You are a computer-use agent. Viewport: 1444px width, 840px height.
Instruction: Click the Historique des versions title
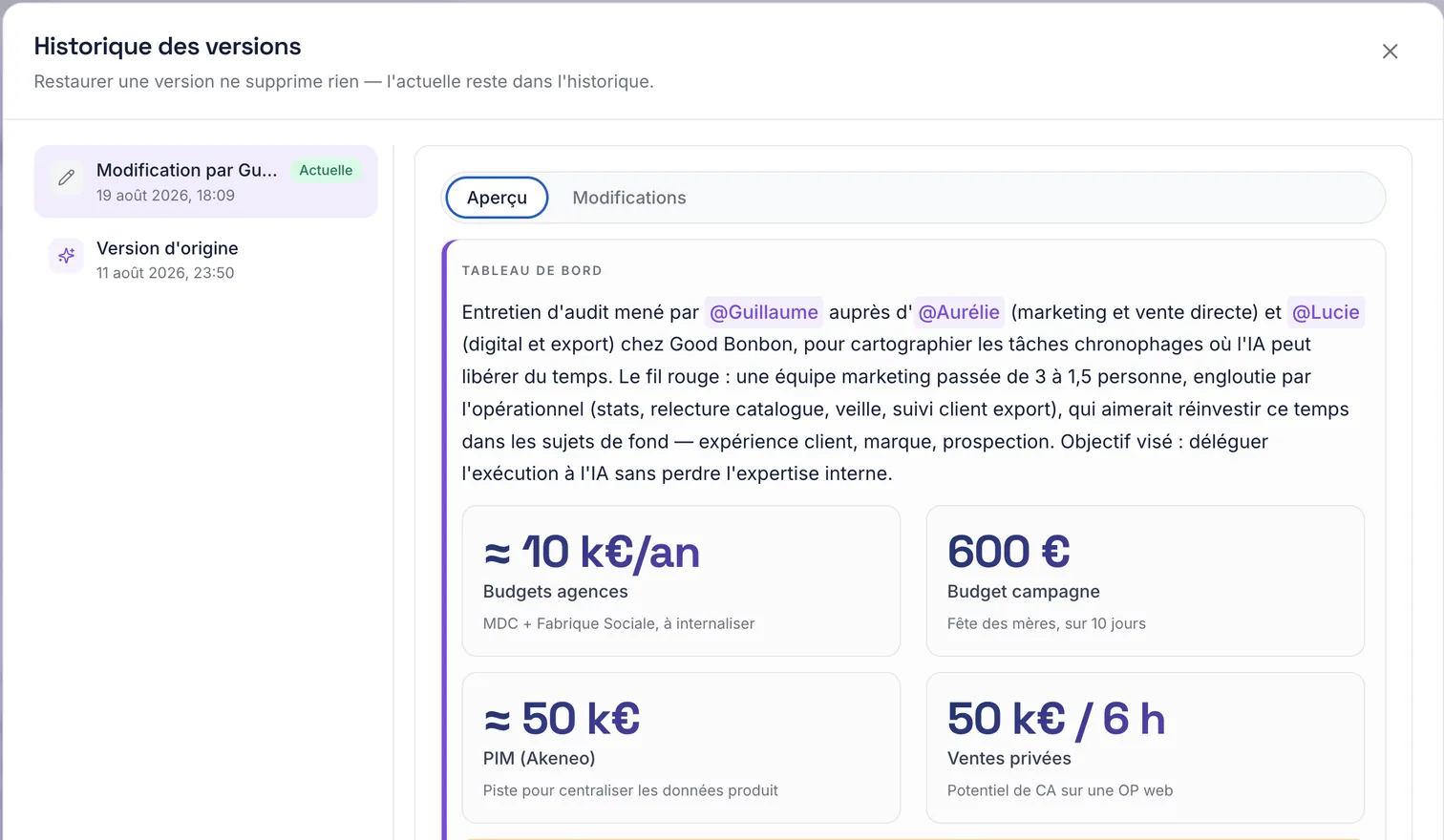(x=167, y=46)
